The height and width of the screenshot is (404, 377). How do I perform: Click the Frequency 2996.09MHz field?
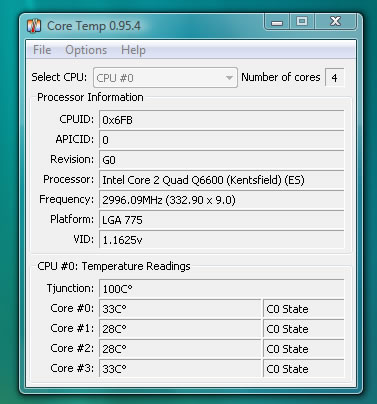pos(221,200)
